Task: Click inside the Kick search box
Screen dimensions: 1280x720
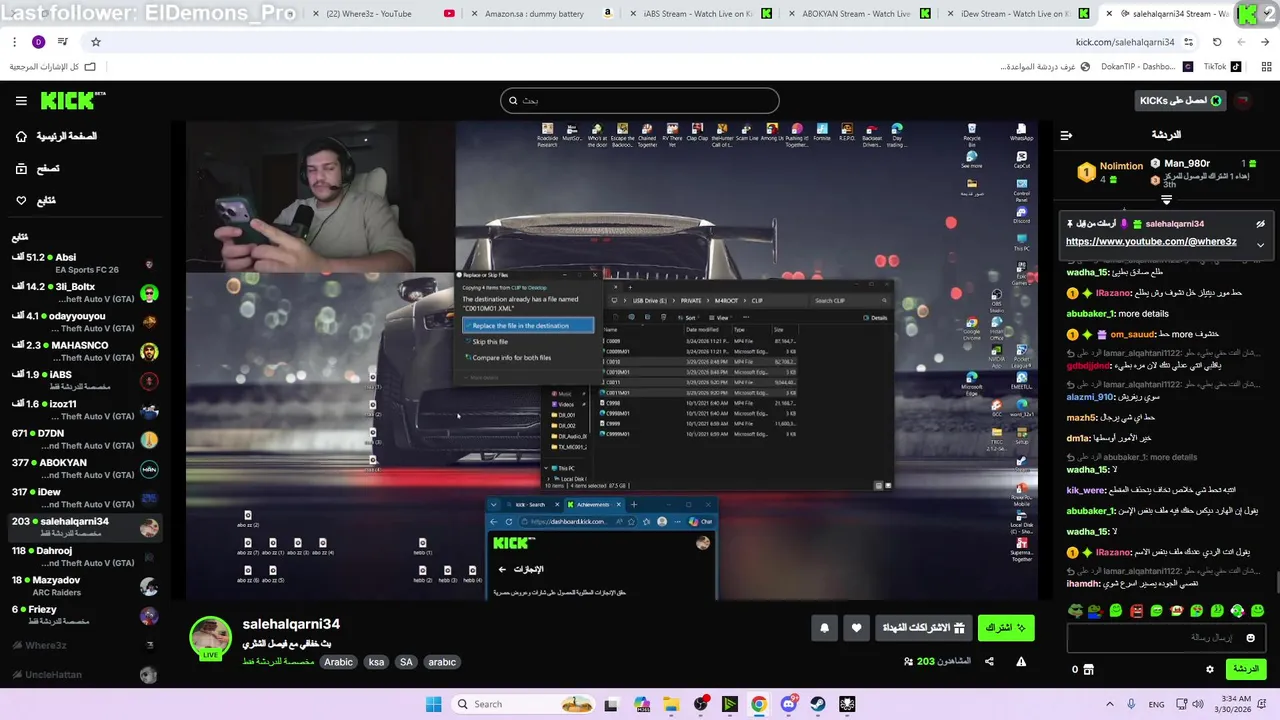Action: 640,100
